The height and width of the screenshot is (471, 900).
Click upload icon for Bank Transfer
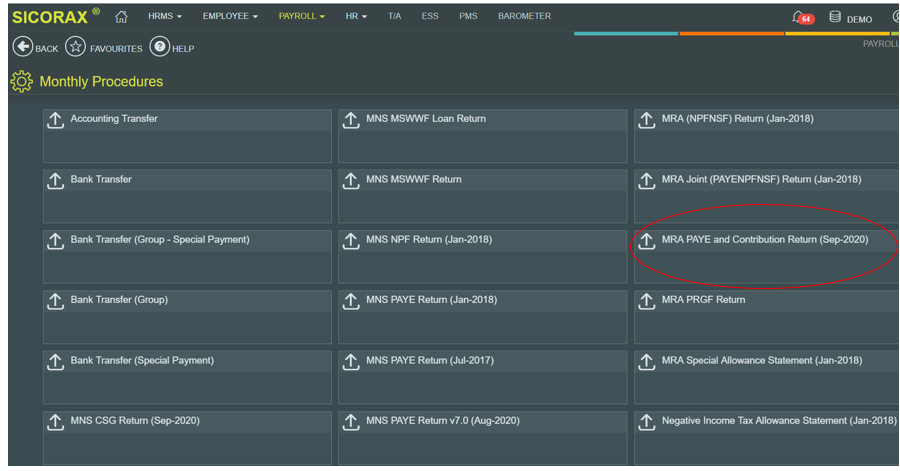[x=55, y=181]
